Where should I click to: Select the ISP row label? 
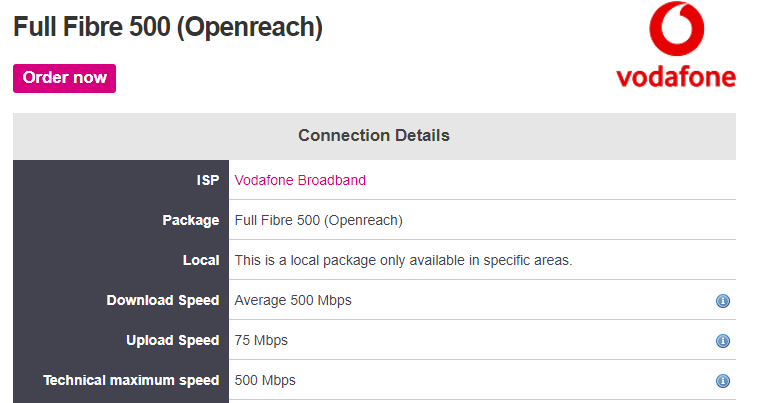[208, 180]
